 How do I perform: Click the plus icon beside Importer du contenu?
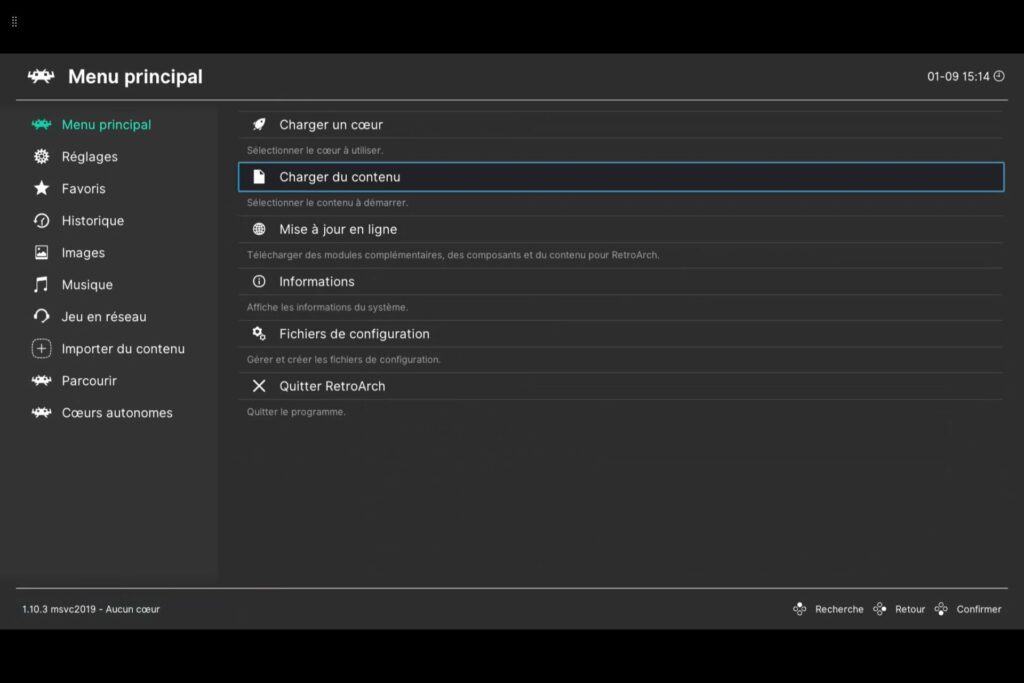coord(41,349)
